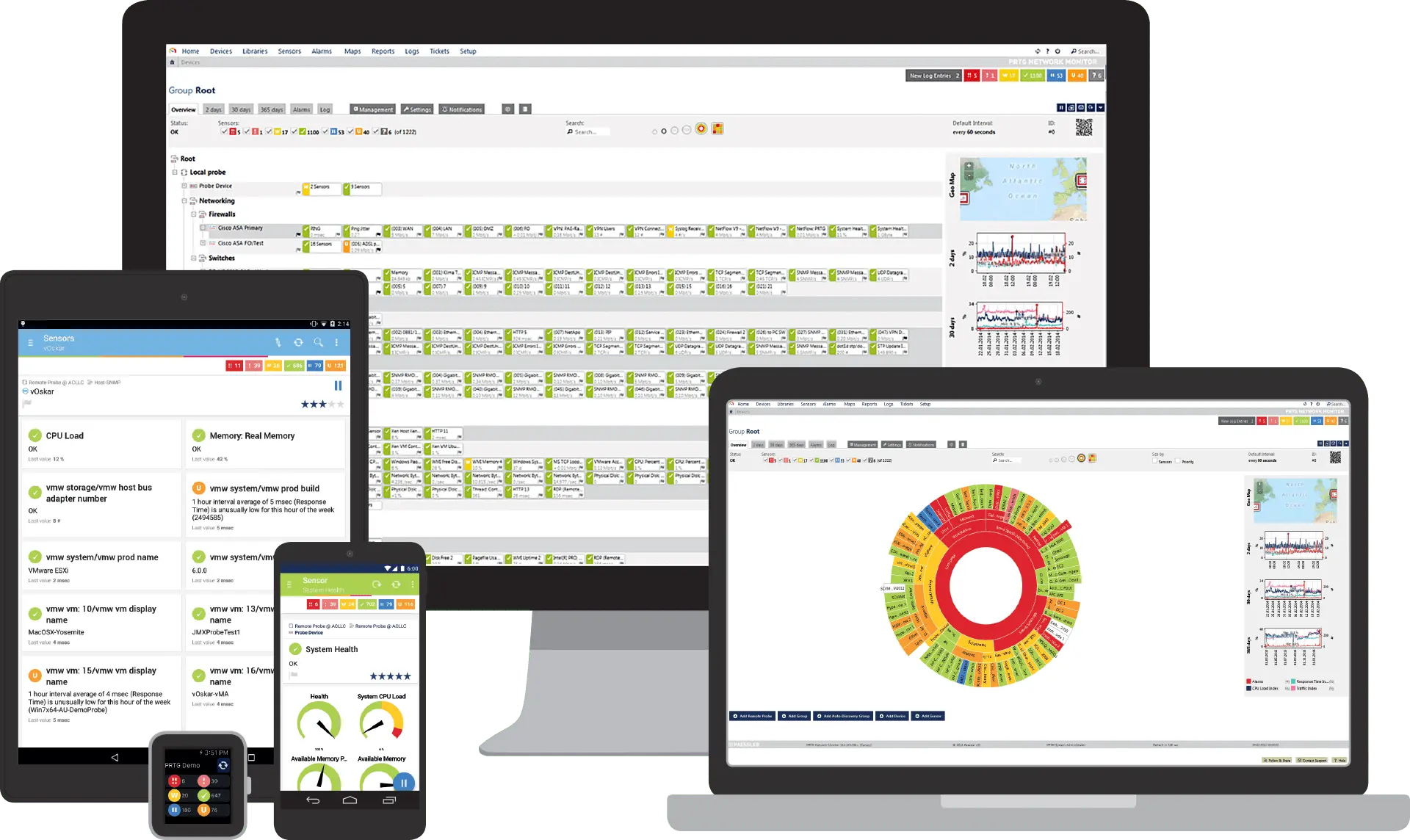Toggle the error sensor status checkbox
Screen dimensions: 1410x840
click(220, 131)
